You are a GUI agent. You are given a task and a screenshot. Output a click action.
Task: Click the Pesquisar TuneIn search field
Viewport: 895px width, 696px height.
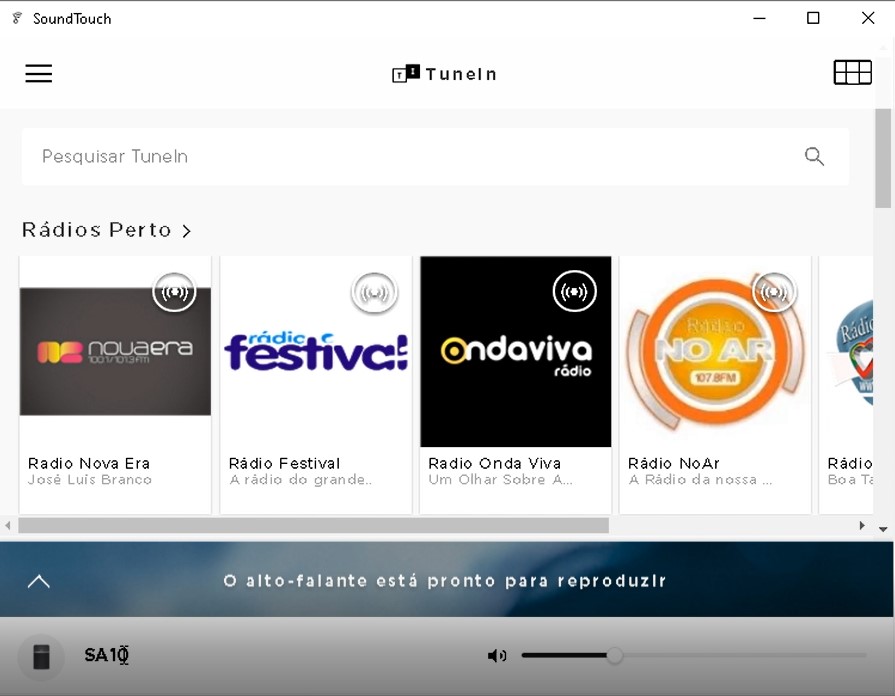[400, 156]
